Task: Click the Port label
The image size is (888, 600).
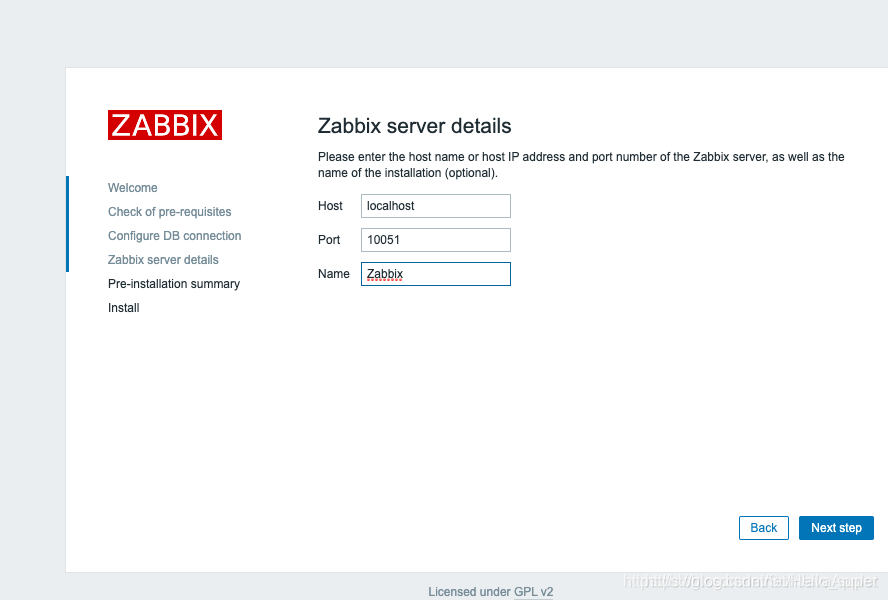Action: (329, 240)
